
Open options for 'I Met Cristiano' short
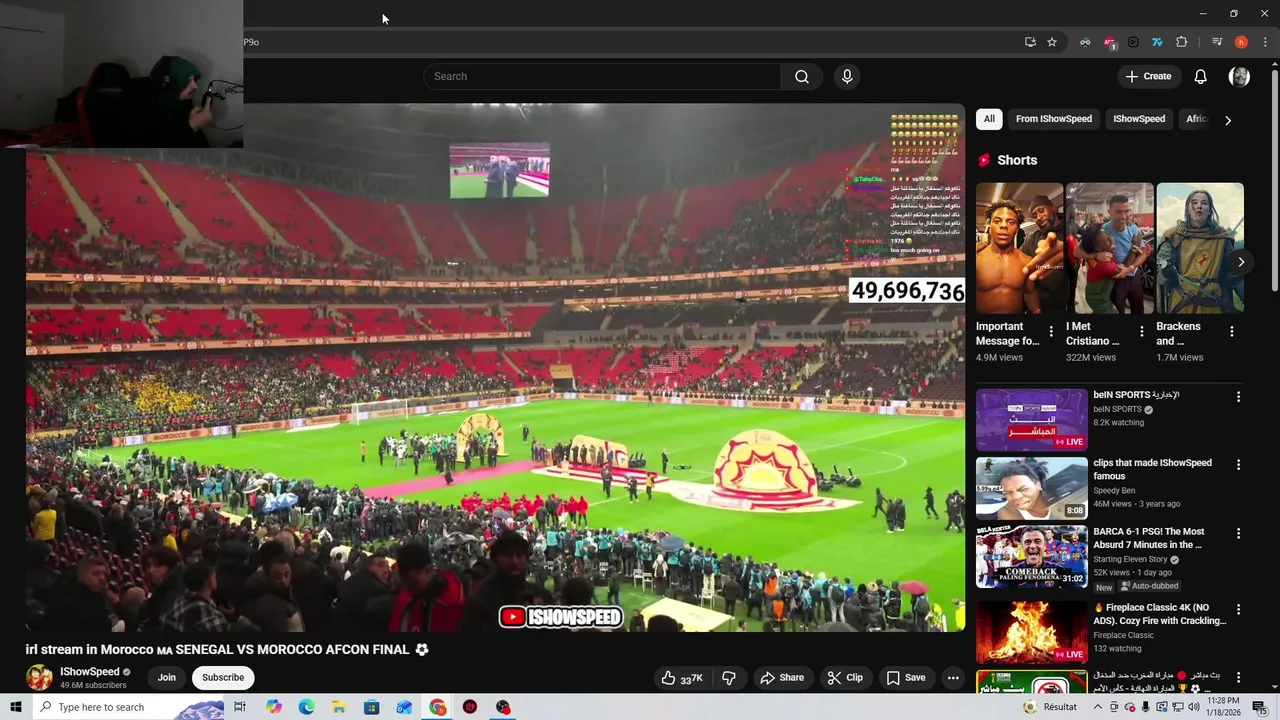point(1141,331)
